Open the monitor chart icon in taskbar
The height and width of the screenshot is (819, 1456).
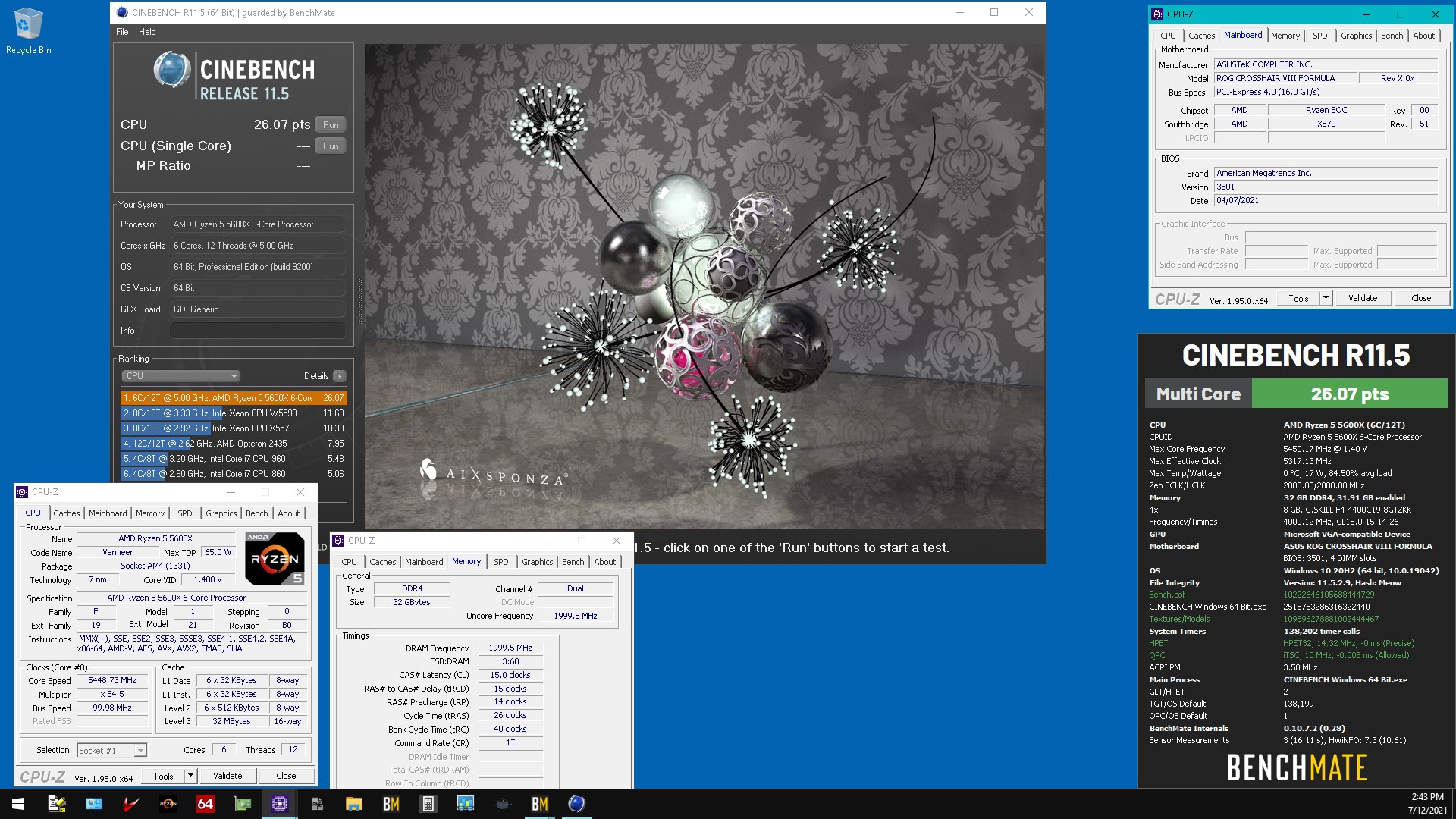coord(466,804)
